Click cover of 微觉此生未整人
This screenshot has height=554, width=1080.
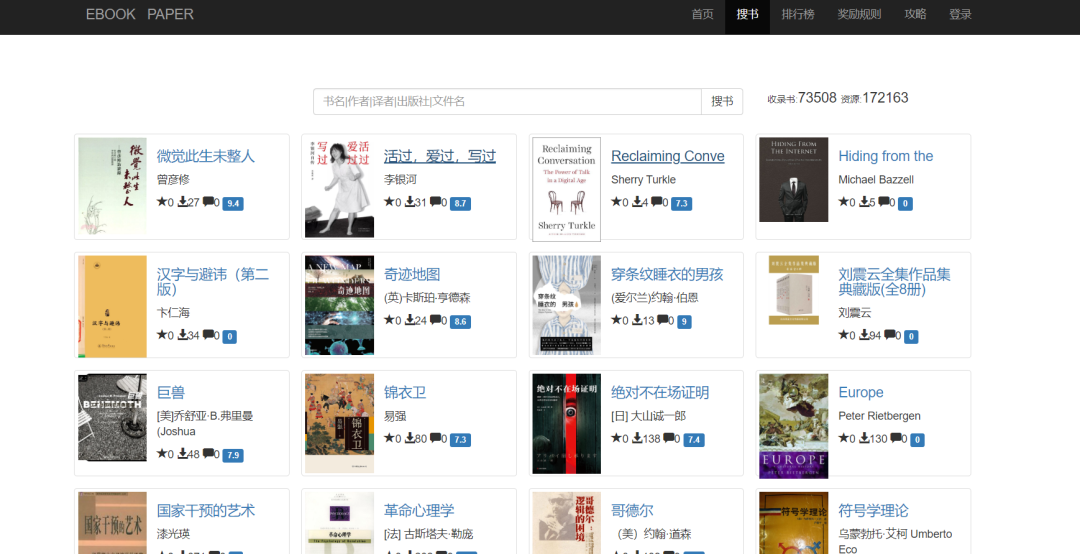pos(112,186)
